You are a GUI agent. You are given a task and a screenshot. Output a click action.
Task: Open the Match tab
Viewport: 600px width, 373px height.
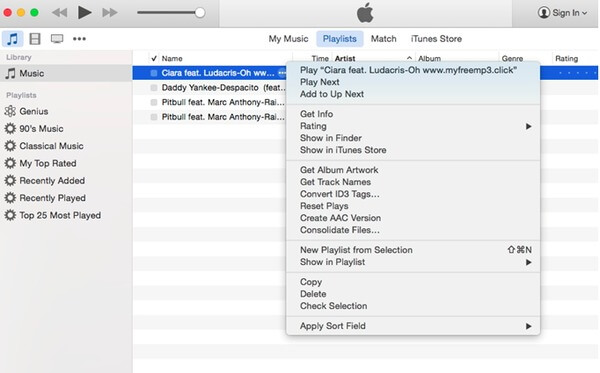click(x=383, y=39)
